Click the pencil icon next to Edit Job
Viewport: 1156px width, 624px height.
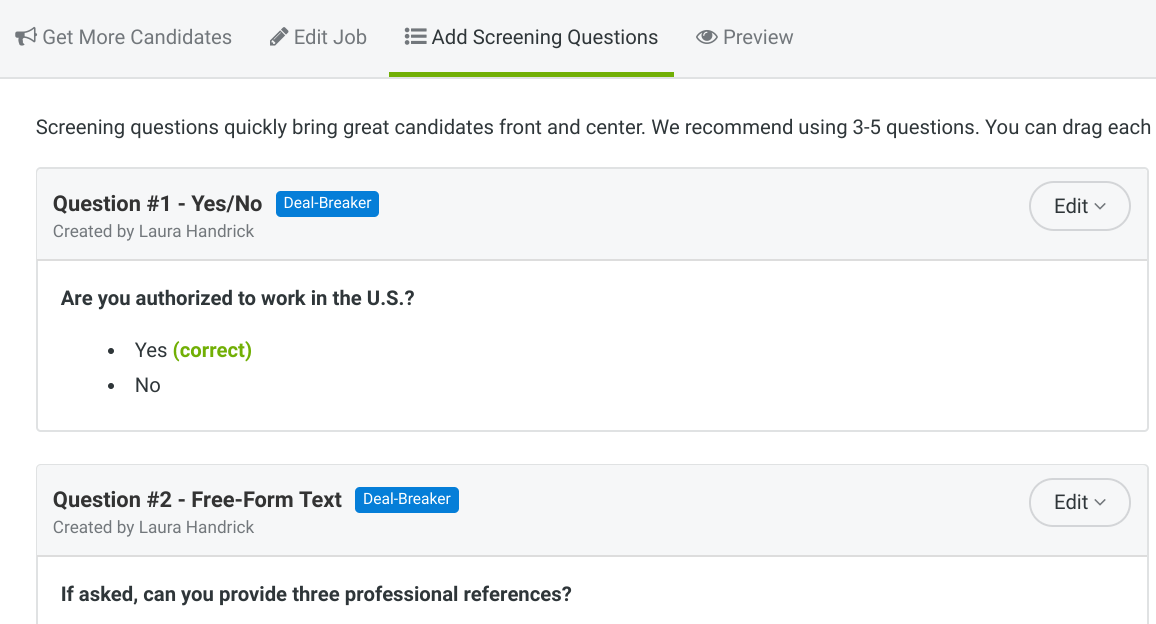[x=279, y=37]
